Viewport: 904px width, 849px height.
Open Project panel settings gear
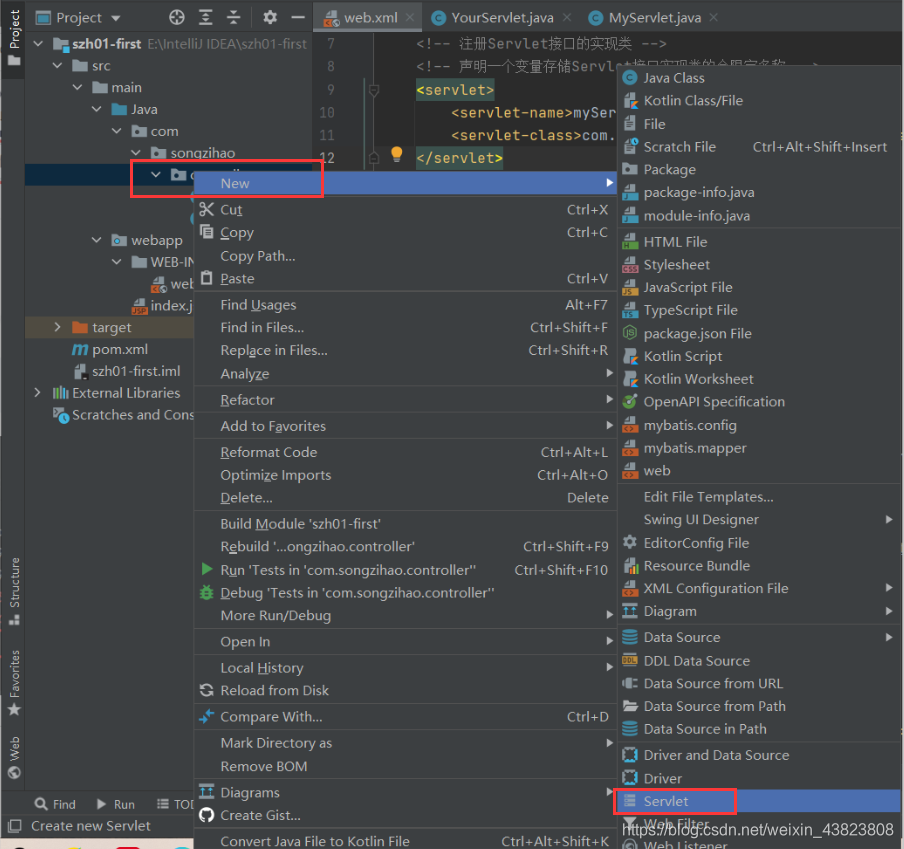[270, 17]
